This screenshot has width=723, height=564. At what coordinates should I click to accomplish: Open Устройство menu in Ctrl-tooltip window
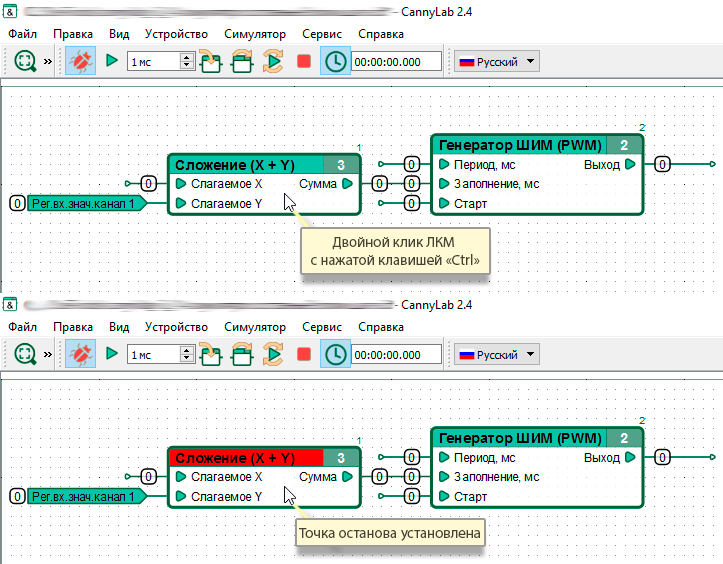click(176, 34)
